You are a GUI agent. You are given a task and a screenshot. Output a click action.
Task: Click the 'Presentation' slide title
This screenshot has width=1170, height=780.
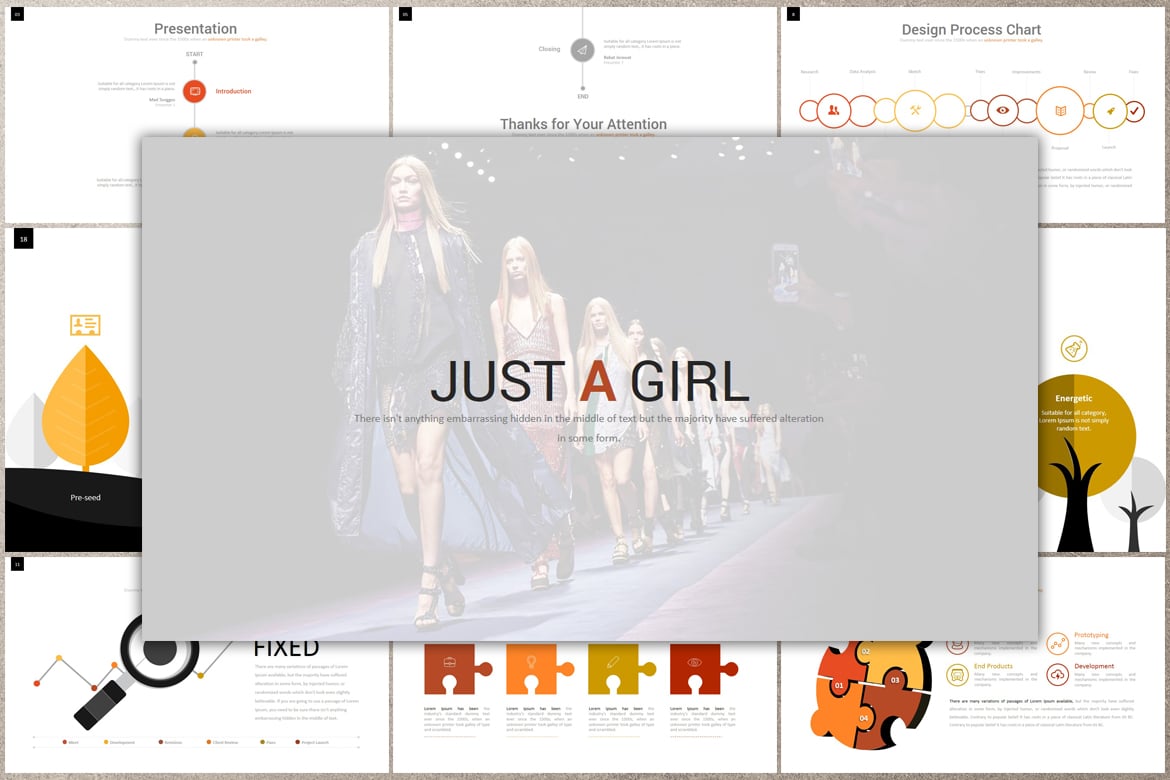[195, 28]
